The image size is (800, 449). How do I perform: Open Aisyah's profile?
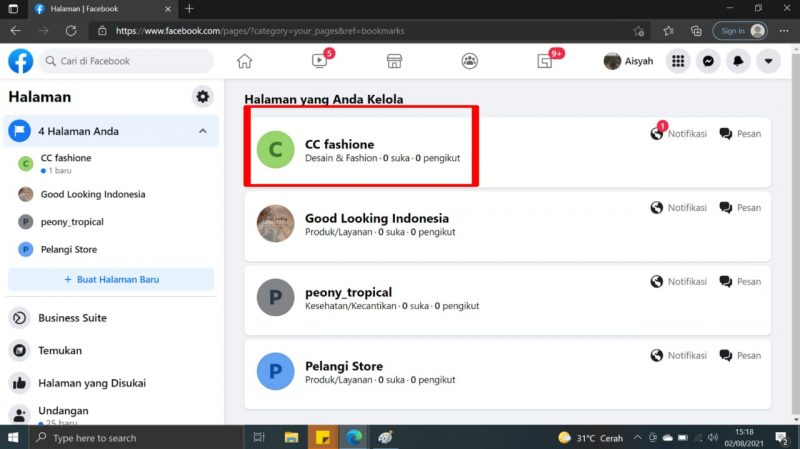628,61
